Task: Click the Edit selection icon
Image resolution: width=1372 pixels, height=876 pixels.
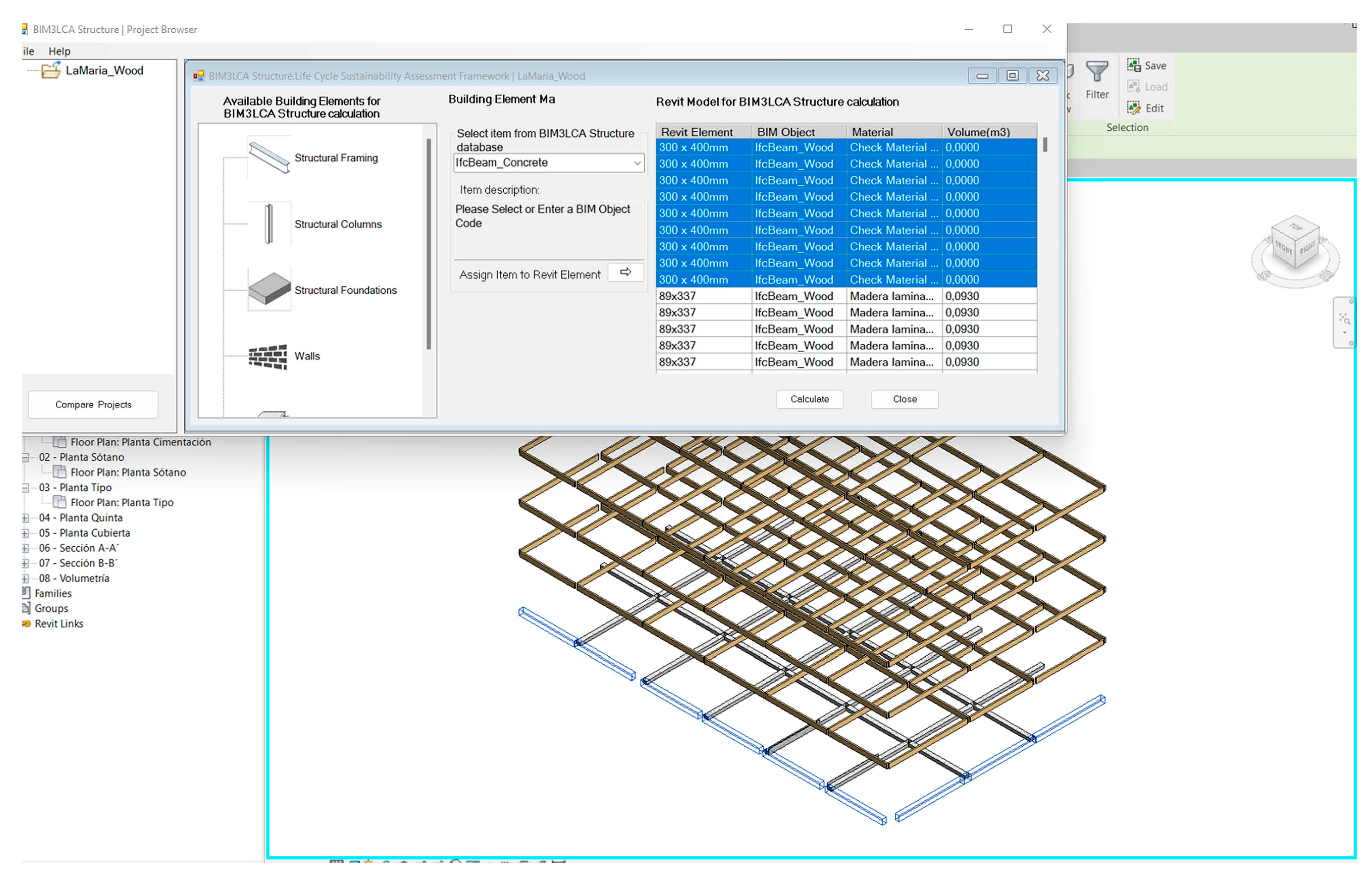Action: click(x=1133, y=108)
